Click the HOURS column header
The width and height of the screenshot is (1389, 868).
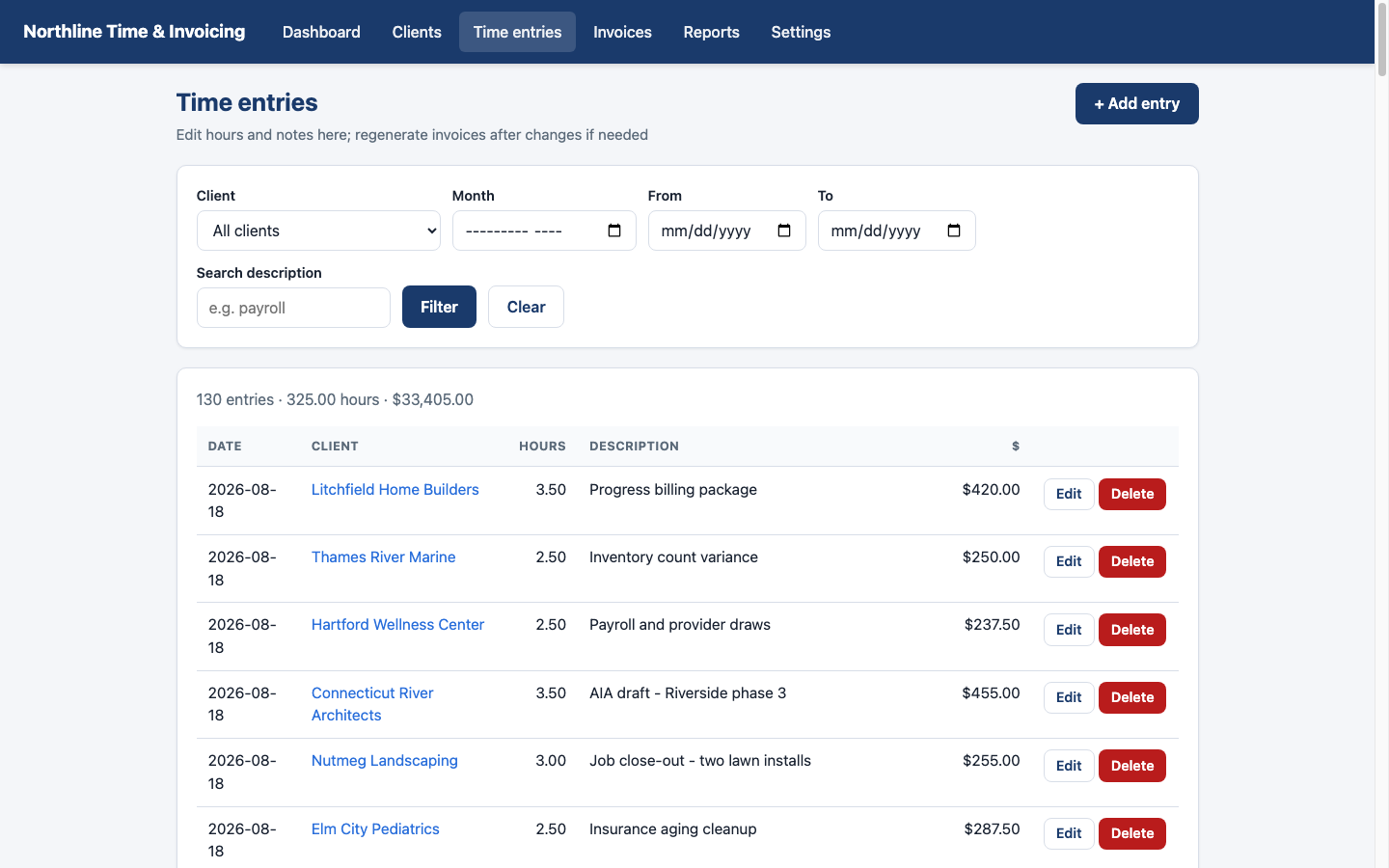point(542,446)
